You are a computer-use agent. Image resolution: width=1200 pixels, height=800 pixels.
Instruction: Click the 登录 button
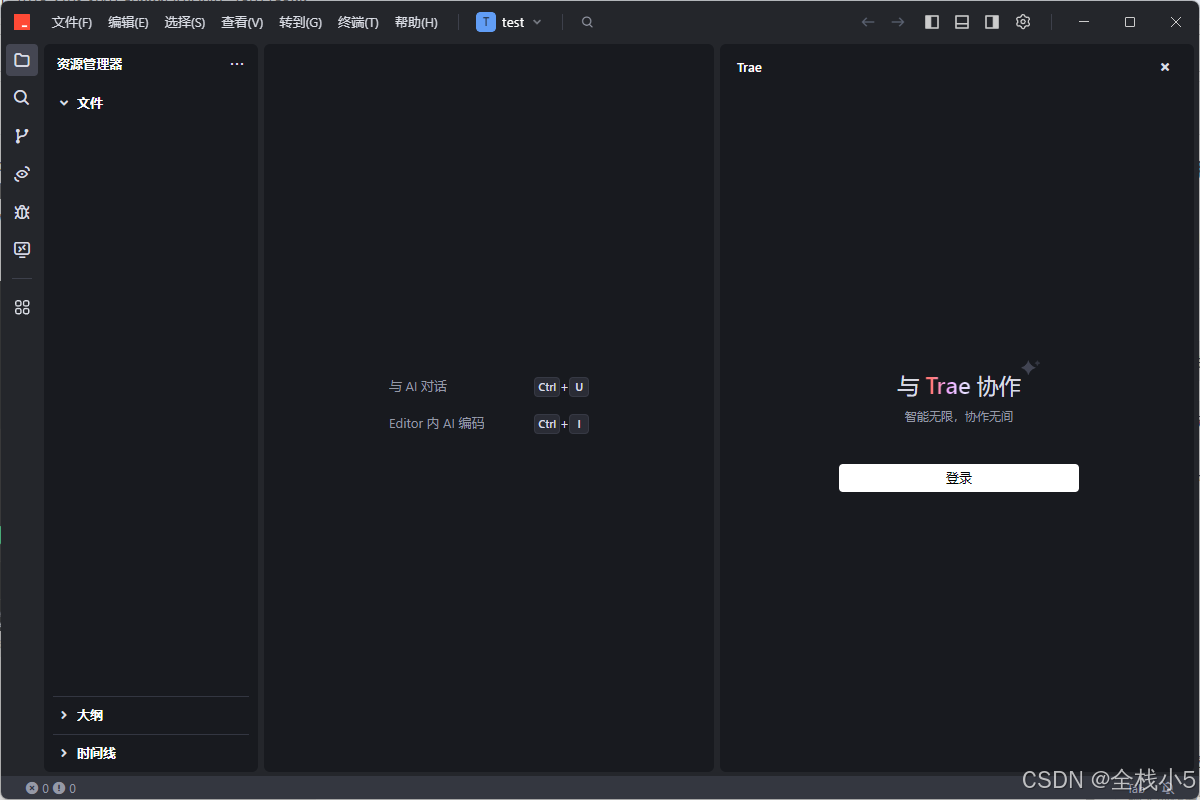(x=959, y=478)
